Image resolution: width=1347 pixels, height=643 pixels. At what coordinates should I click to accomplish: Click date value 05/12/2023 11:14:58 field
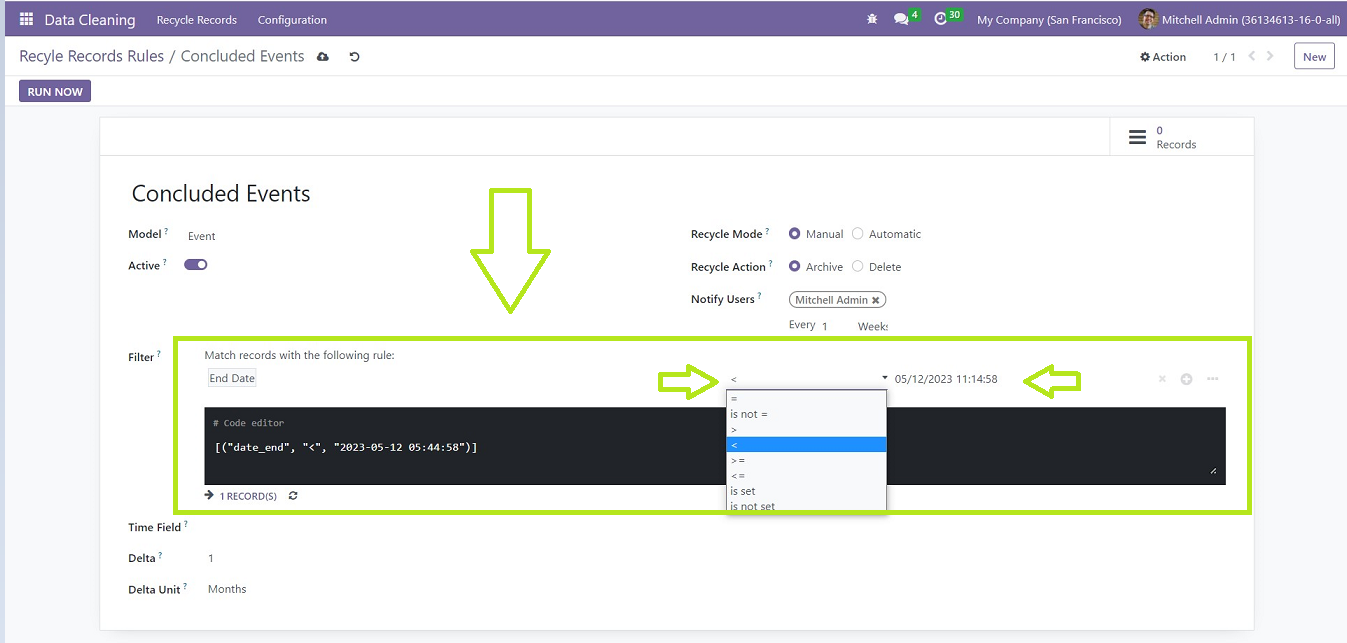click(946, 379)
